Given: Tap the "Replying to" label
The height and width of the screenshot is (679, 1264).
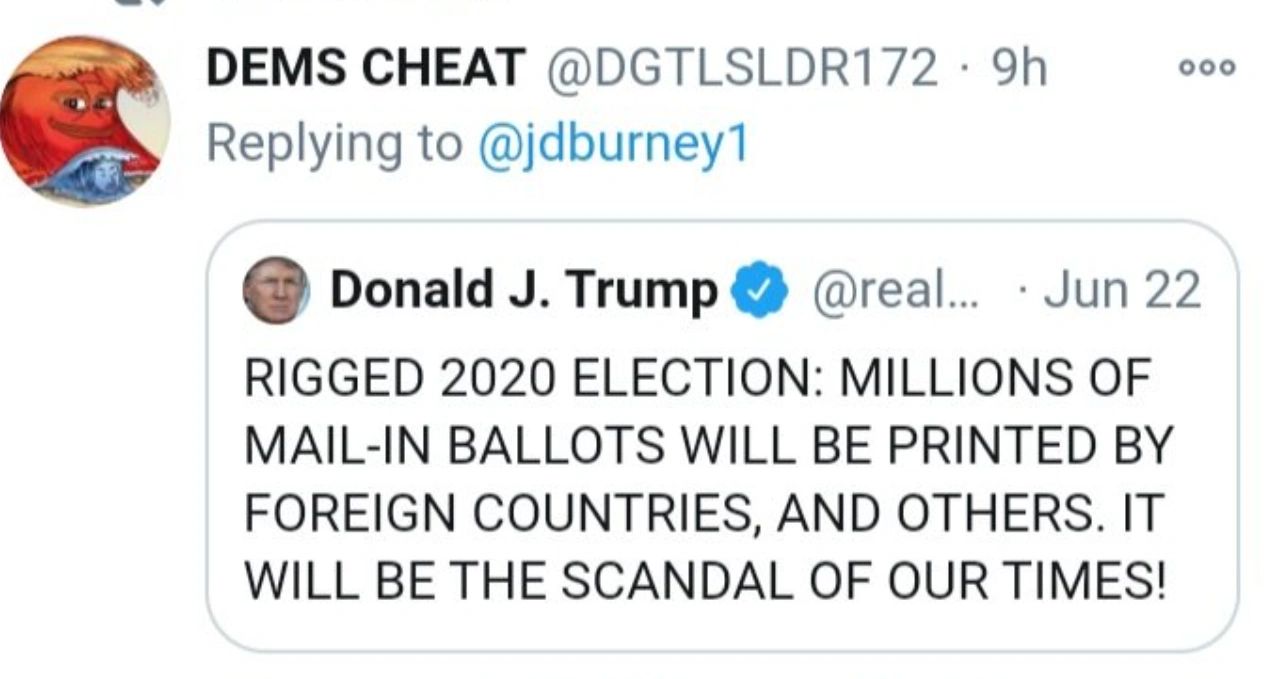Looking at the screenshot, I should [x=335, y=143].
